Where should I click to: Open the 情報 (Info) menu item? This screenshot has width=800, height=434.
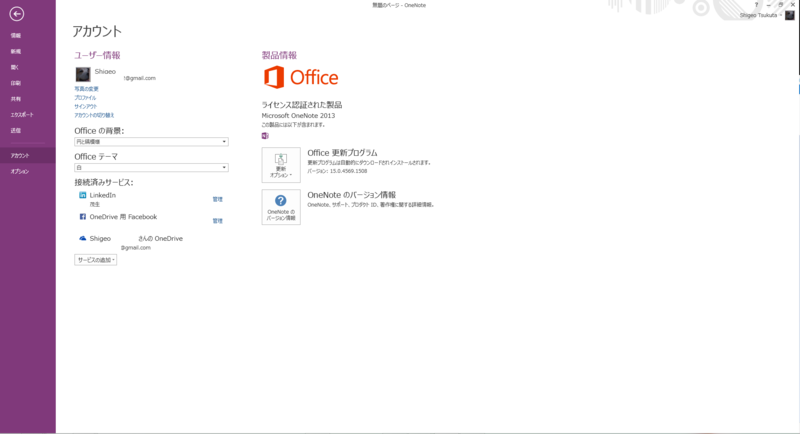click(16, 36)
